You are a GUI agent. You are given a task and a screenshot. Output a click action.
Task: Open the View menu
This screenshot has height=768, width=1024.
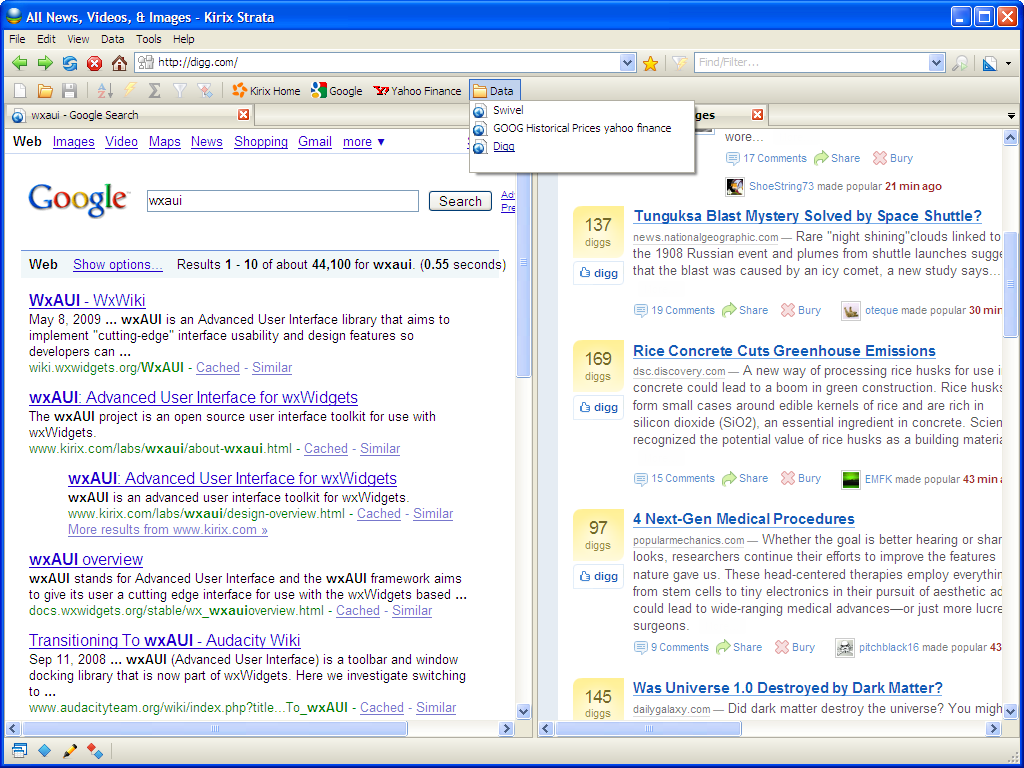(78, 39)
